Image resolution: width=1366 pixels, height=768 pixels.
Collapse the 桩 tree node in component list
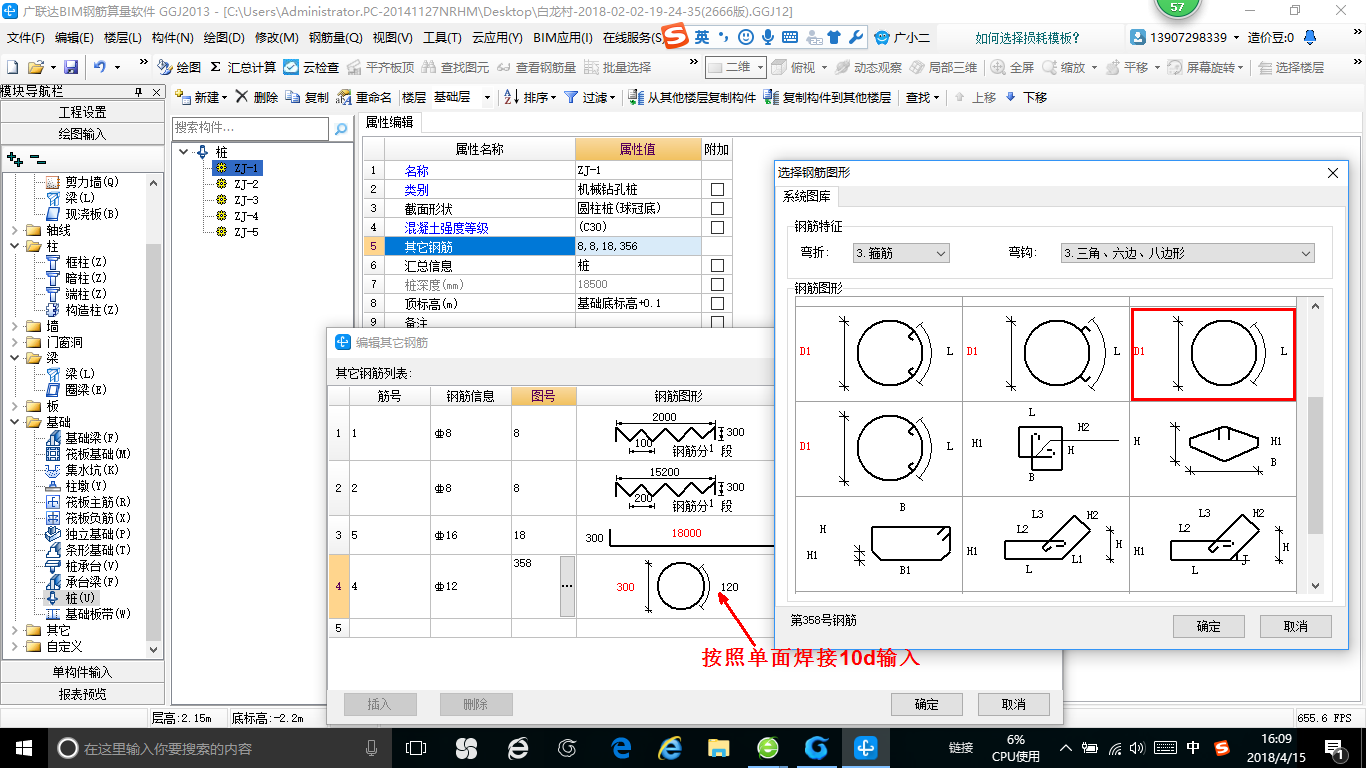[184, 152]
